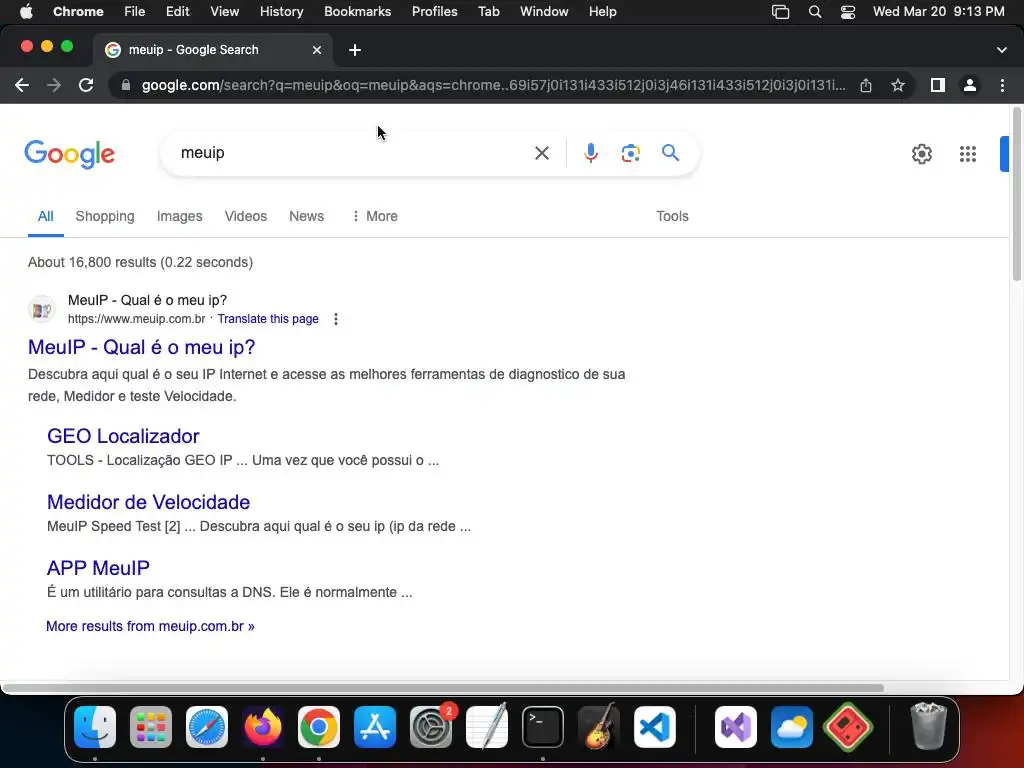Clear the search query X
This screenshot has width=1024, height=768.
542,153
